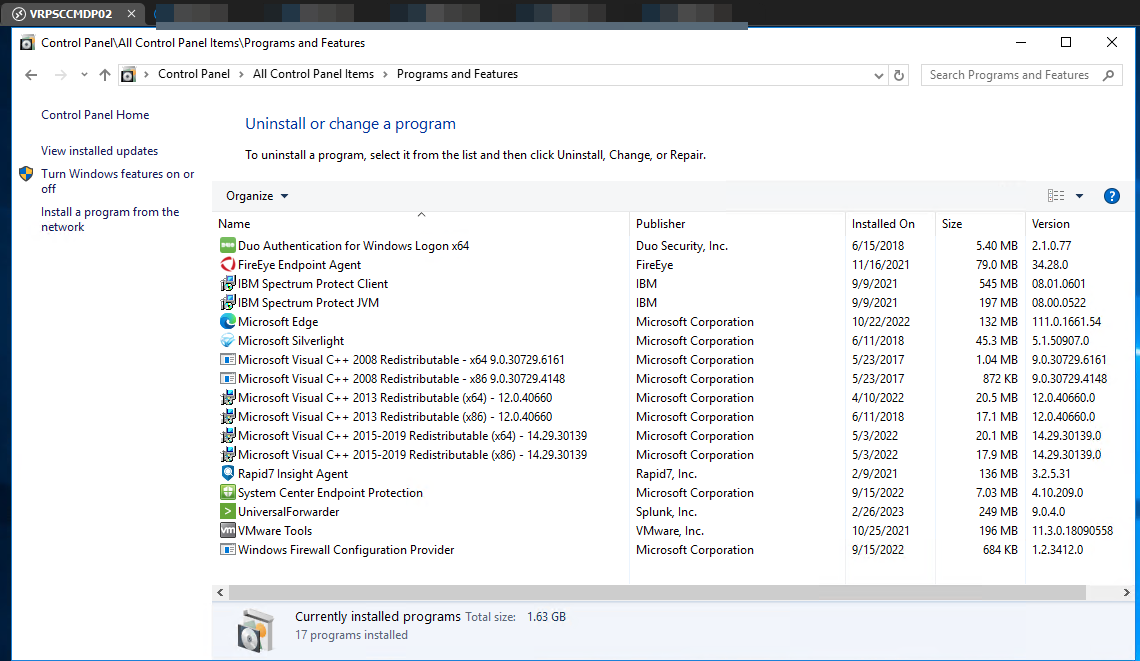The width and height of the screenshot is (1140, 661).
Task: Click the 11/16/2021 installed date cell
Action: [x=880, y=265]
